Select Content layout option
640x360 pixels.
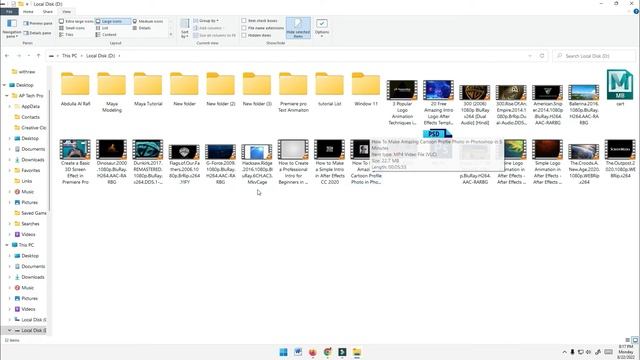[x=106, y=35]
